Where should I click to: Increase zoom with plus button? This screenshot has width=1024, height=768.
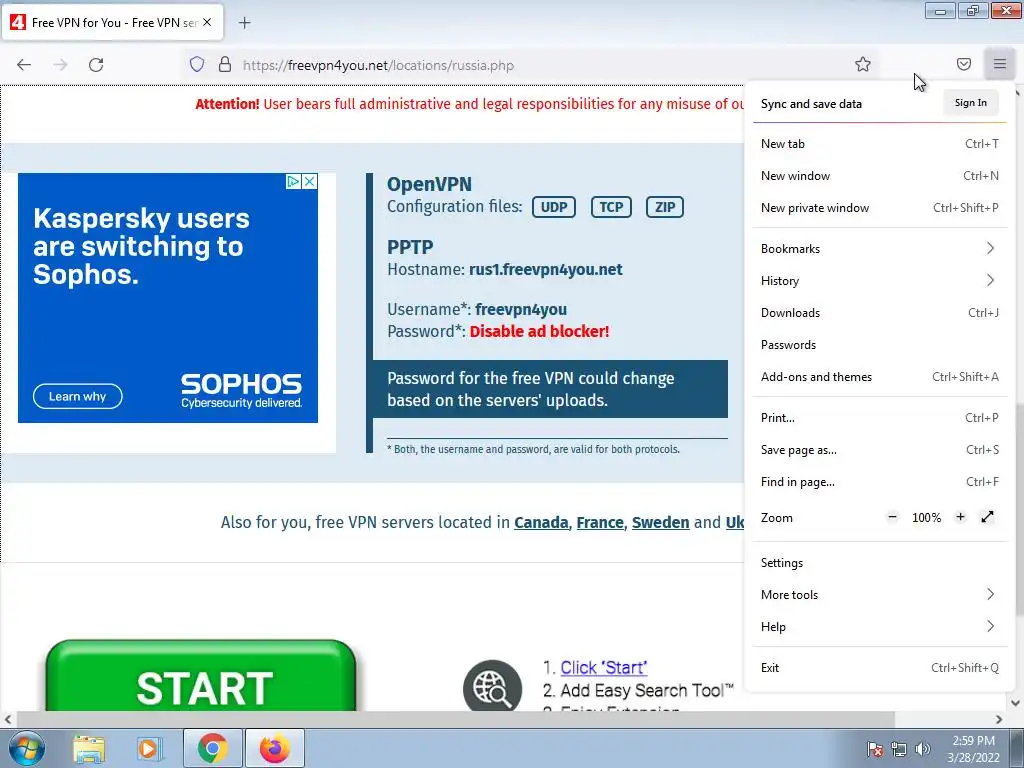pos(960,517)
